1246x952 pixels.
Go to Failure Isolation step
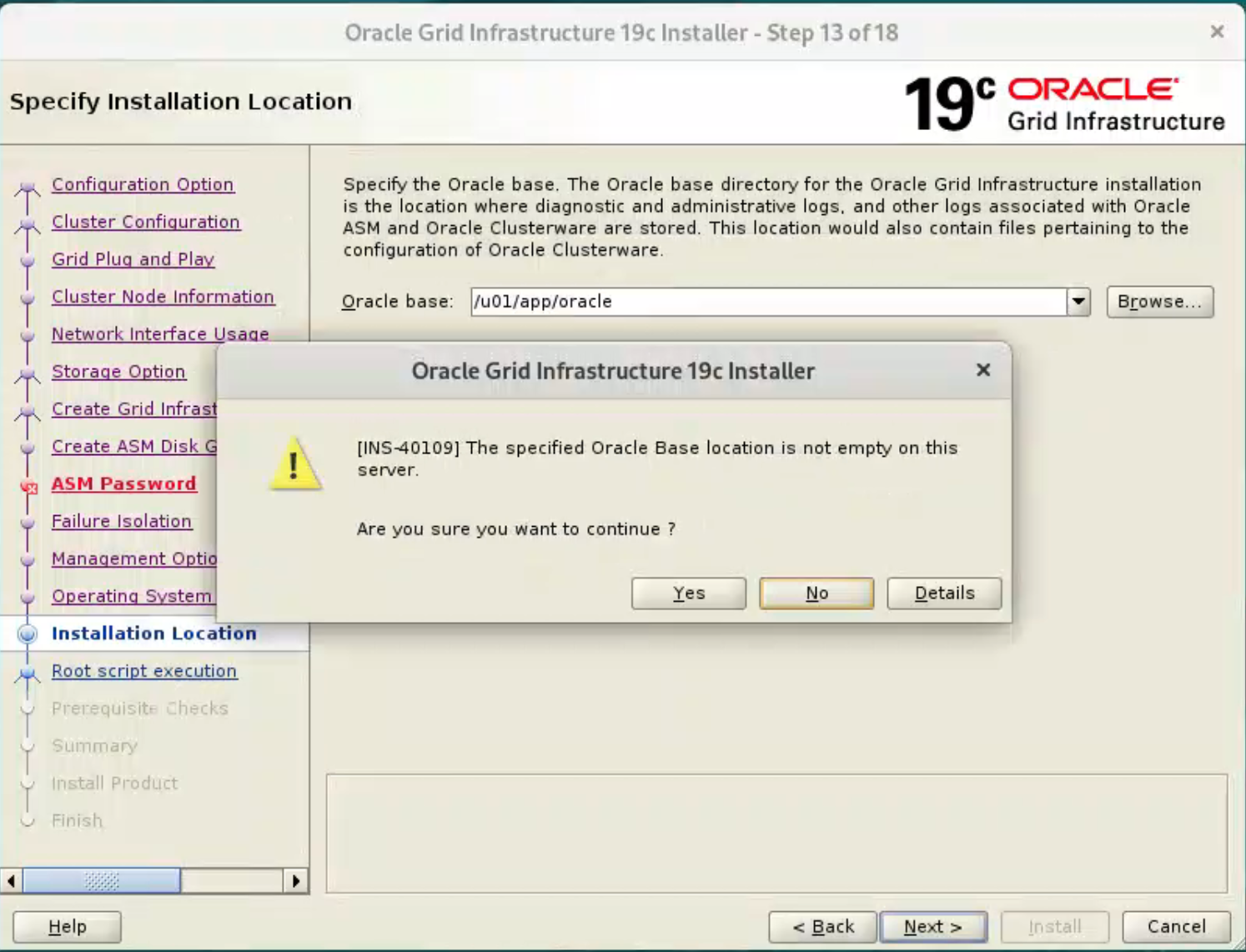pyautogui.click(x=122, y=522)
